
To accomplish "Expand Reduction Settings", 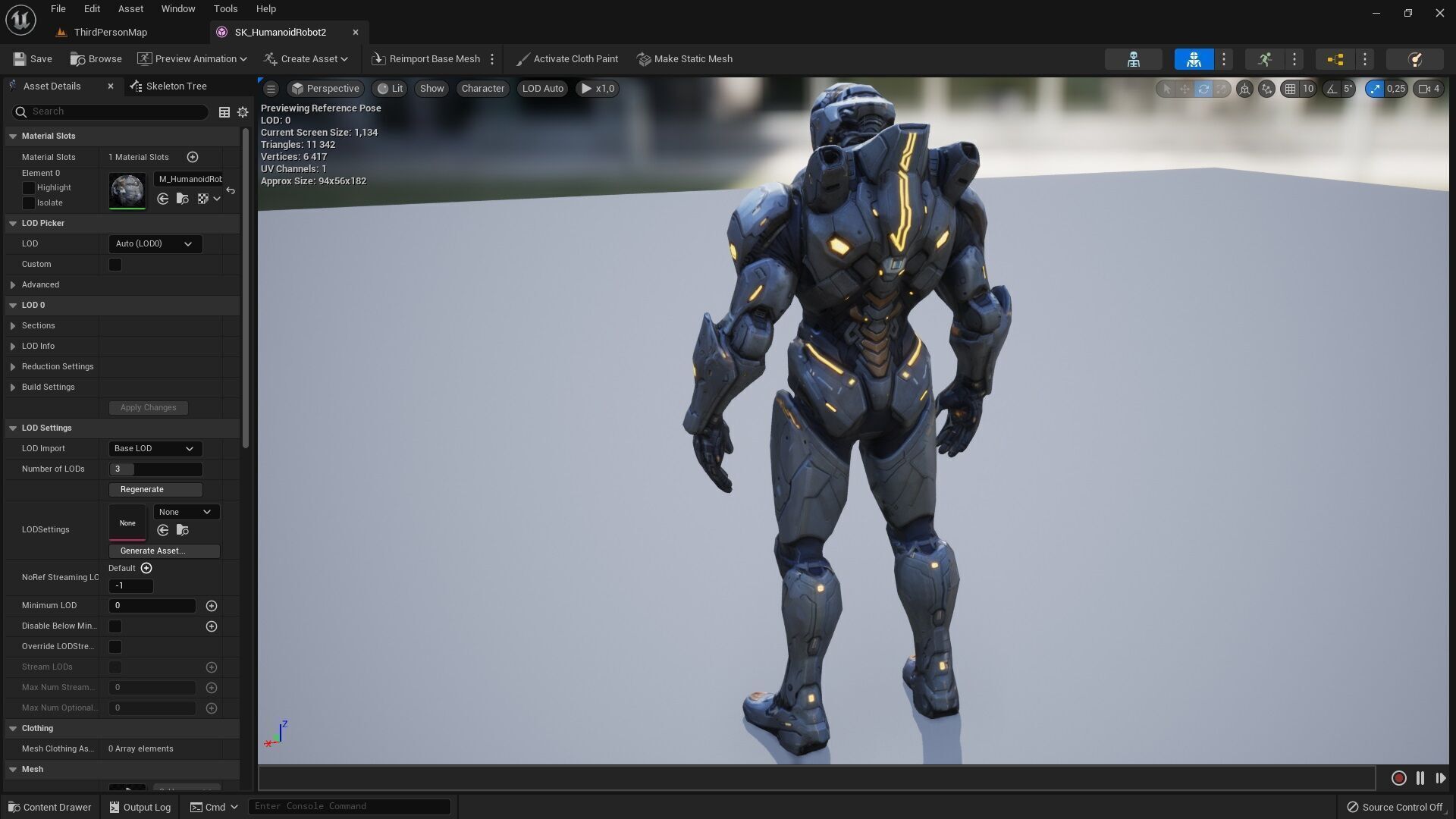I will (13, 367).
